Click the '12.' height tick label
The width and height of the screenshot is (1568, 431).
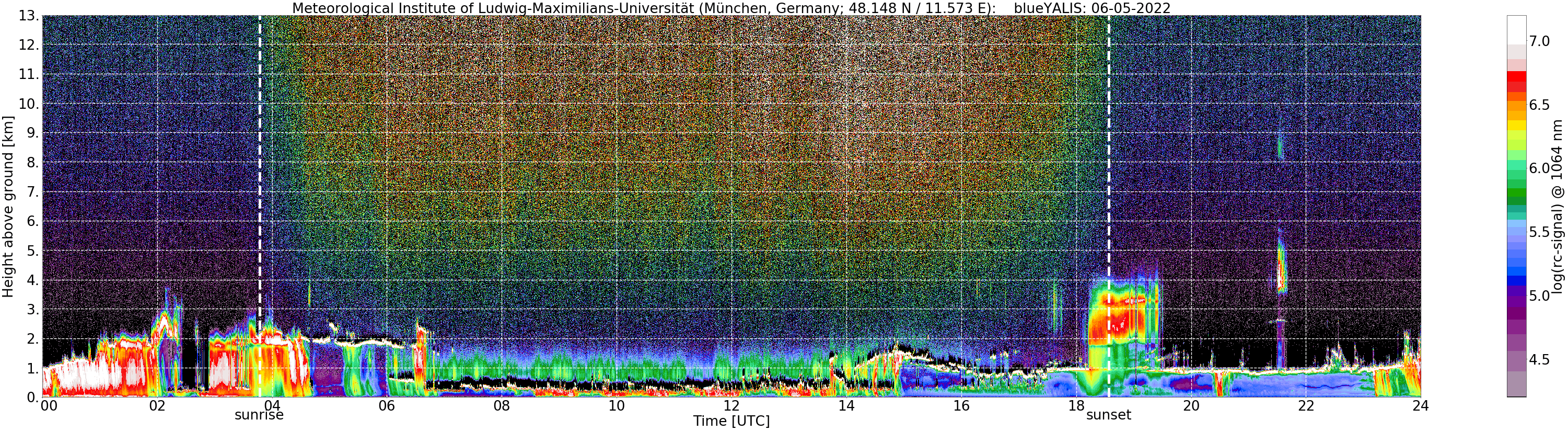pyautogui.click(x=29, y=45)
